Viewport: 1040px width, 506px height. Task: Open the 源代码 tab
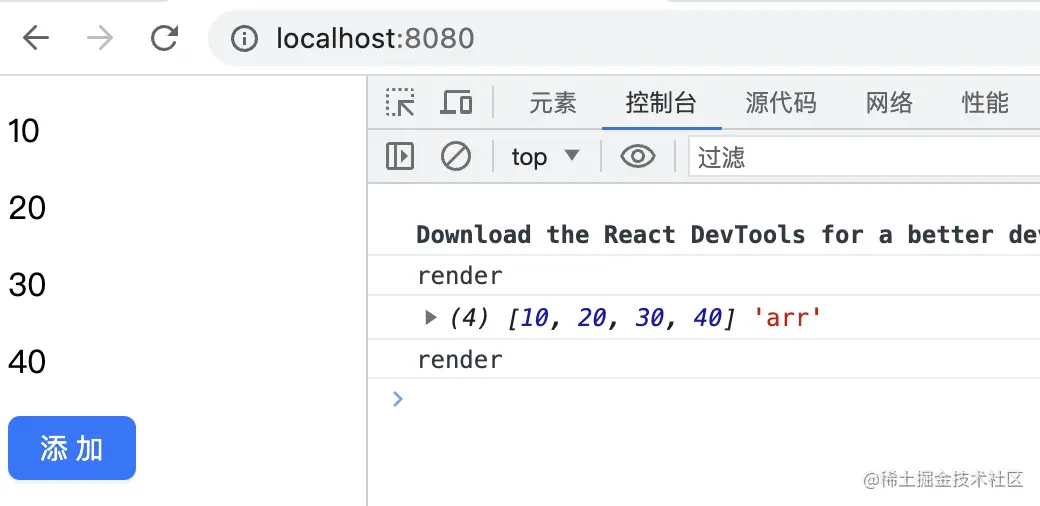tap(781, 103)
